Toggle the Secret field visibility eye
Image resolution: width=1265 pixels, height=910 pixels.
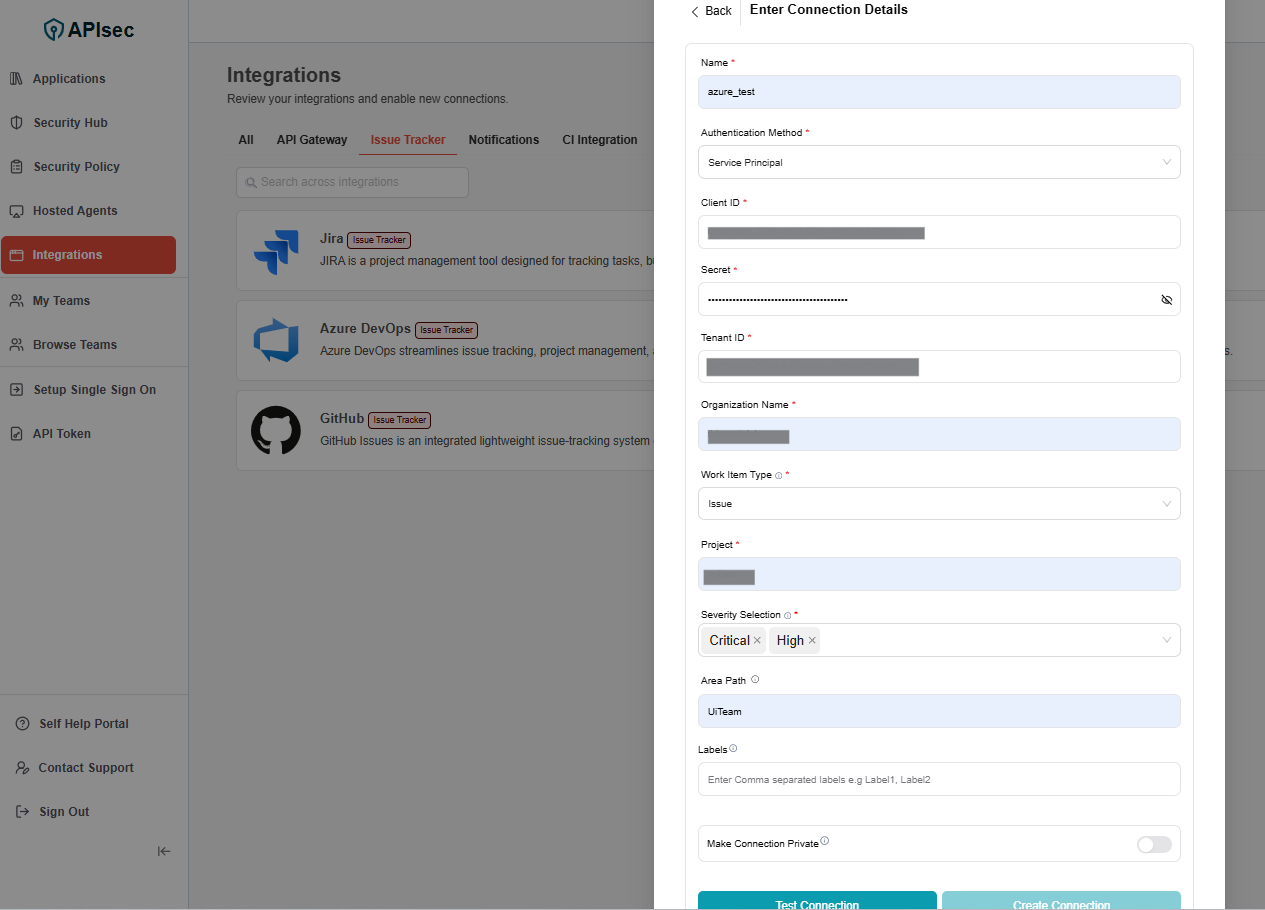[1166, 300]
